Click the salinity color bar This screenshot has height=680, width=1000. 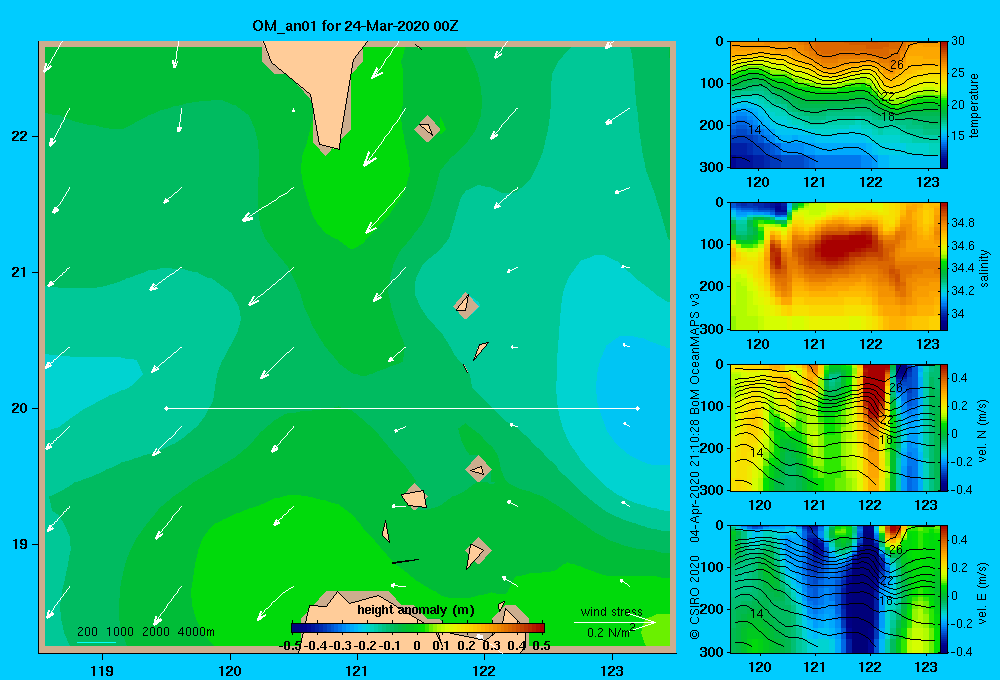point(944,266)
